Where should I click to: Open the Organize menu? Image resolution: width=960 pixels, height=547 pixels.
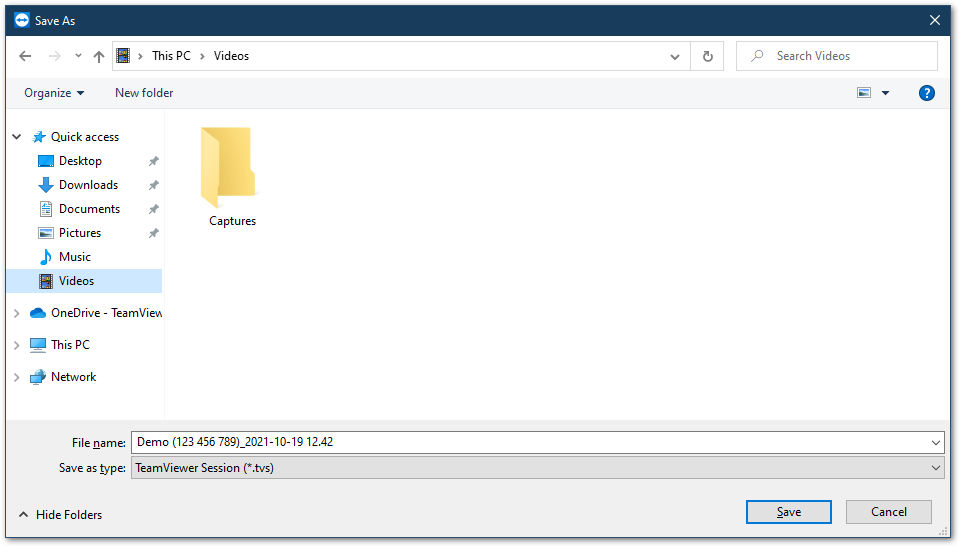click(x=54, y=93)
